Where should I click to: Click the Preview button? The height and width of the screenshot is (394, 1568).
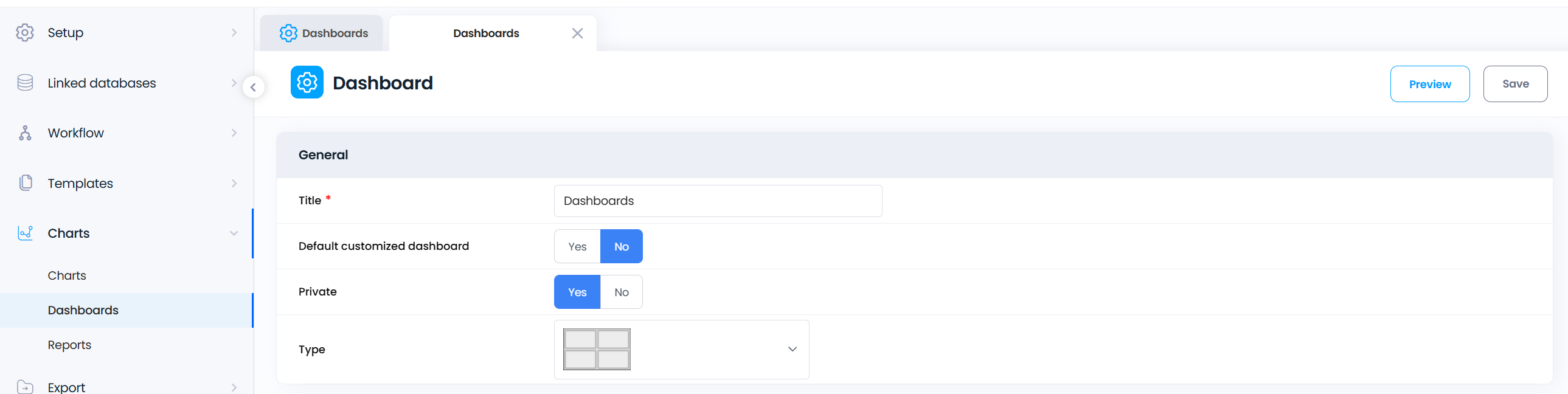click(1429, 84)
